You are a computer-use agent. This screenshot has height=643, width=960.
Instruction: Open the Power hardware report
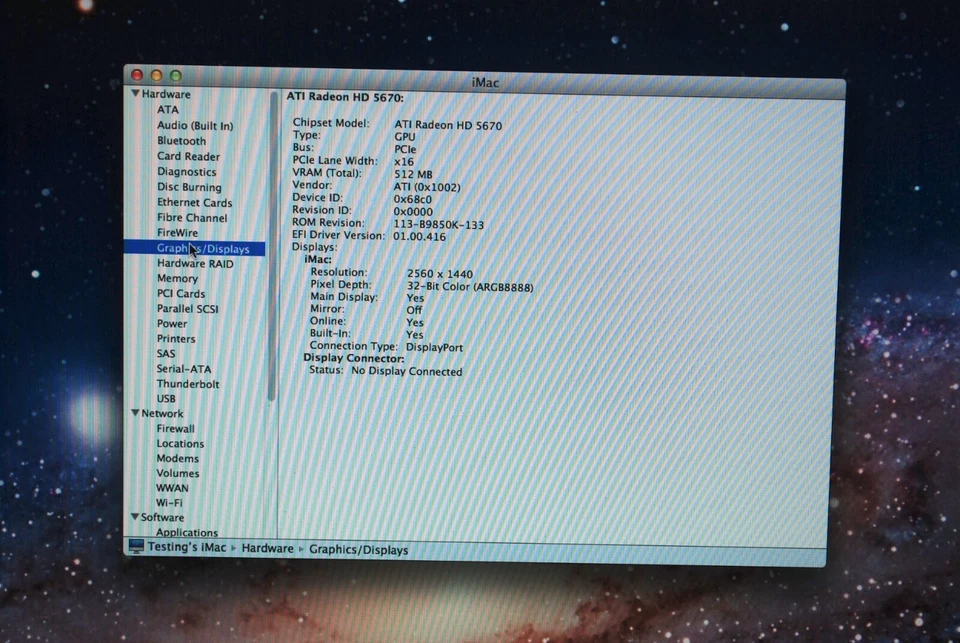point(172,323)
